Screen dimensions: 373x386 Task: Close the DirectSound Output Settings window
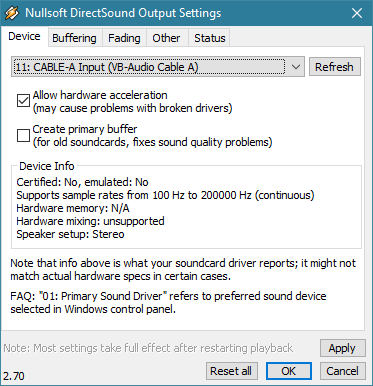357,13
